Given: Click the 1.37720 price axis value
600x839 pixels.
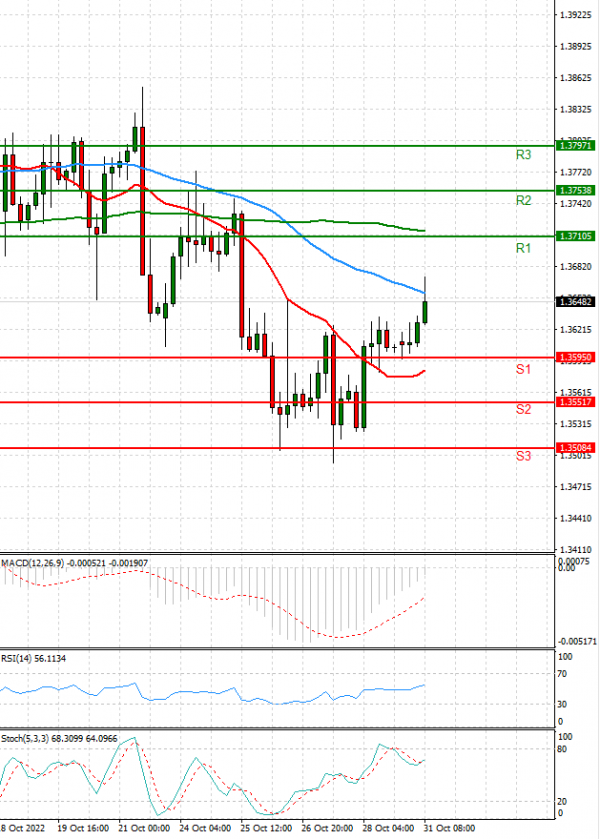Looking at the screenshot, I should [x=576, y=172].
